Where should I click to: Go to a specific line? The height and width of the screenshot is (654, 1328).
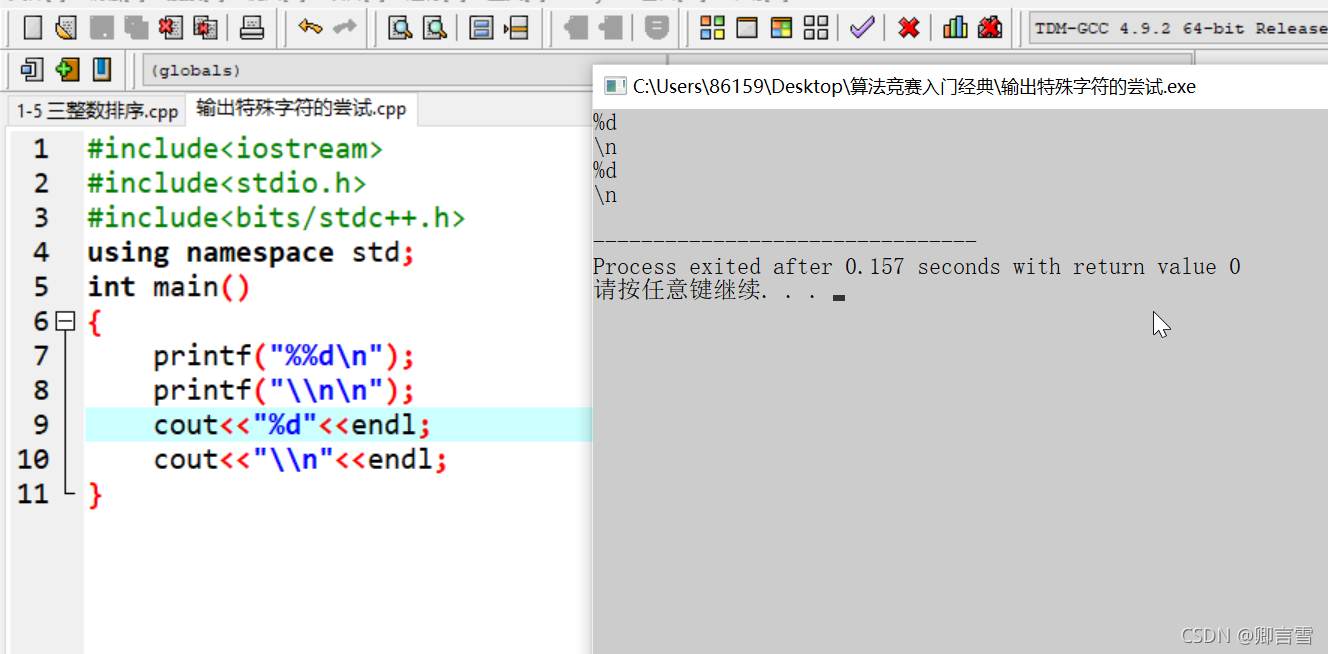tap(516, 28)
